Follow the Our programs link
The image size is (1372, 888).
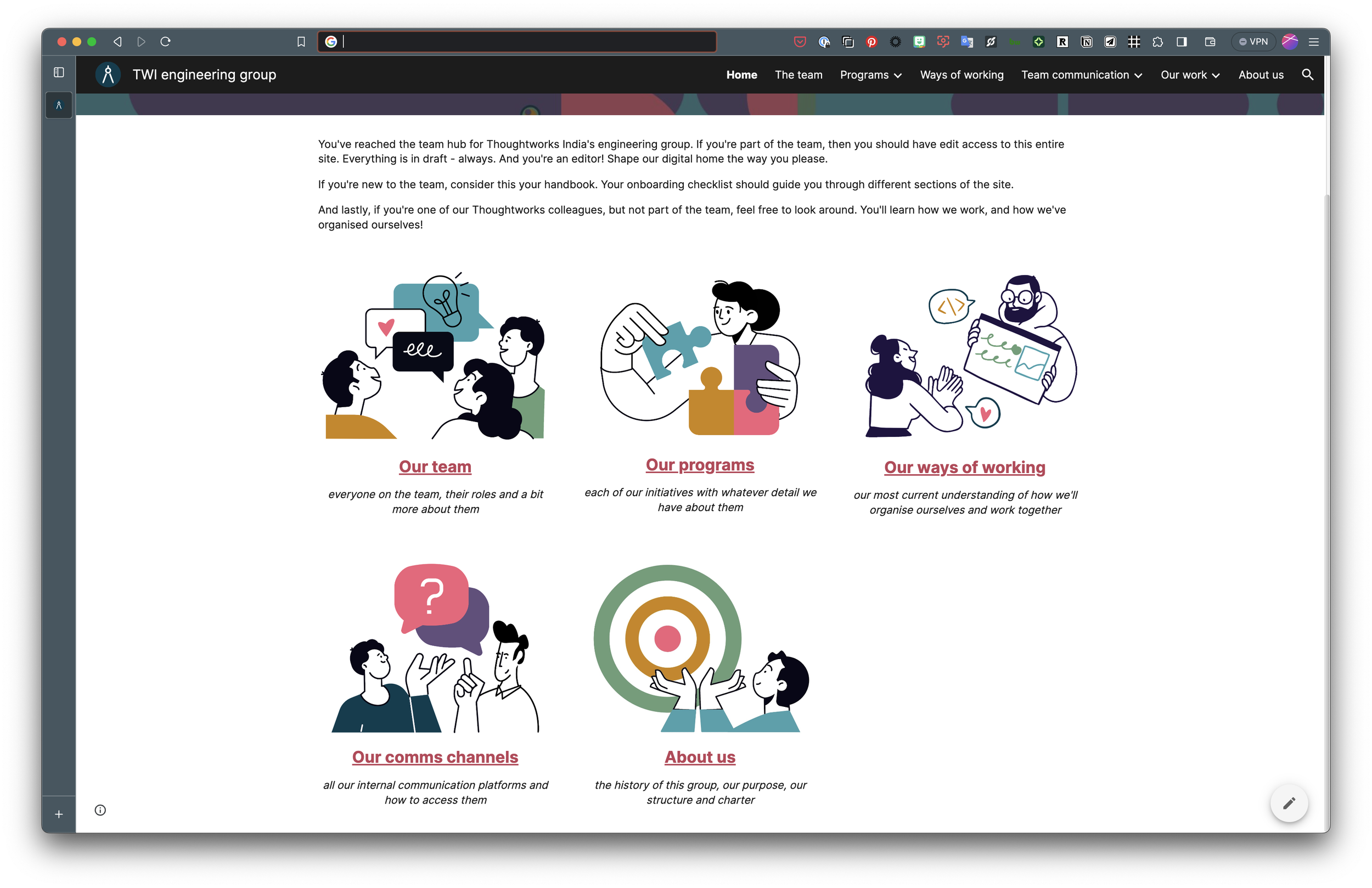(700, 465)
